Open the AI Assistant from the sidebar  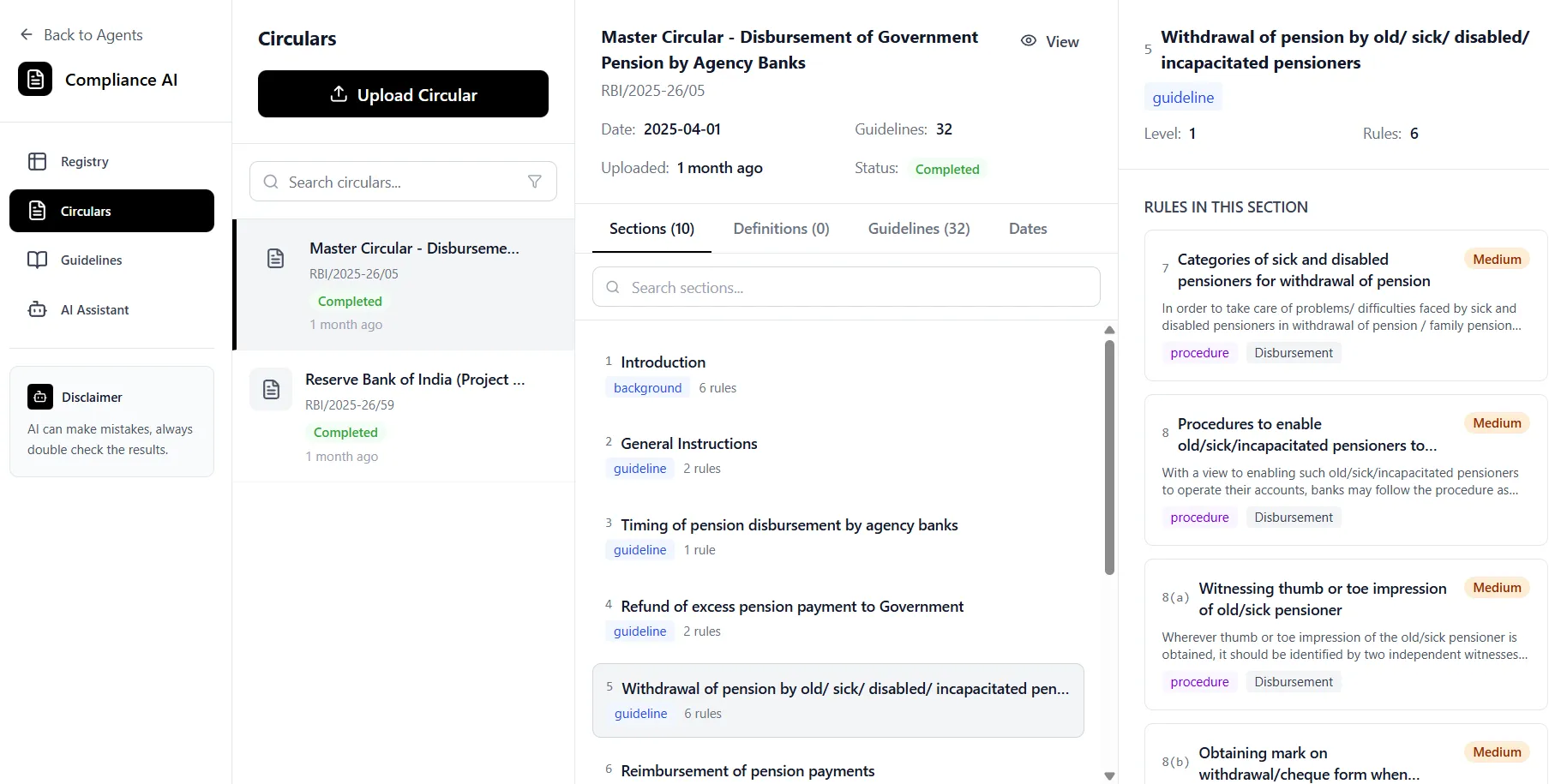[x=94, y=309]
